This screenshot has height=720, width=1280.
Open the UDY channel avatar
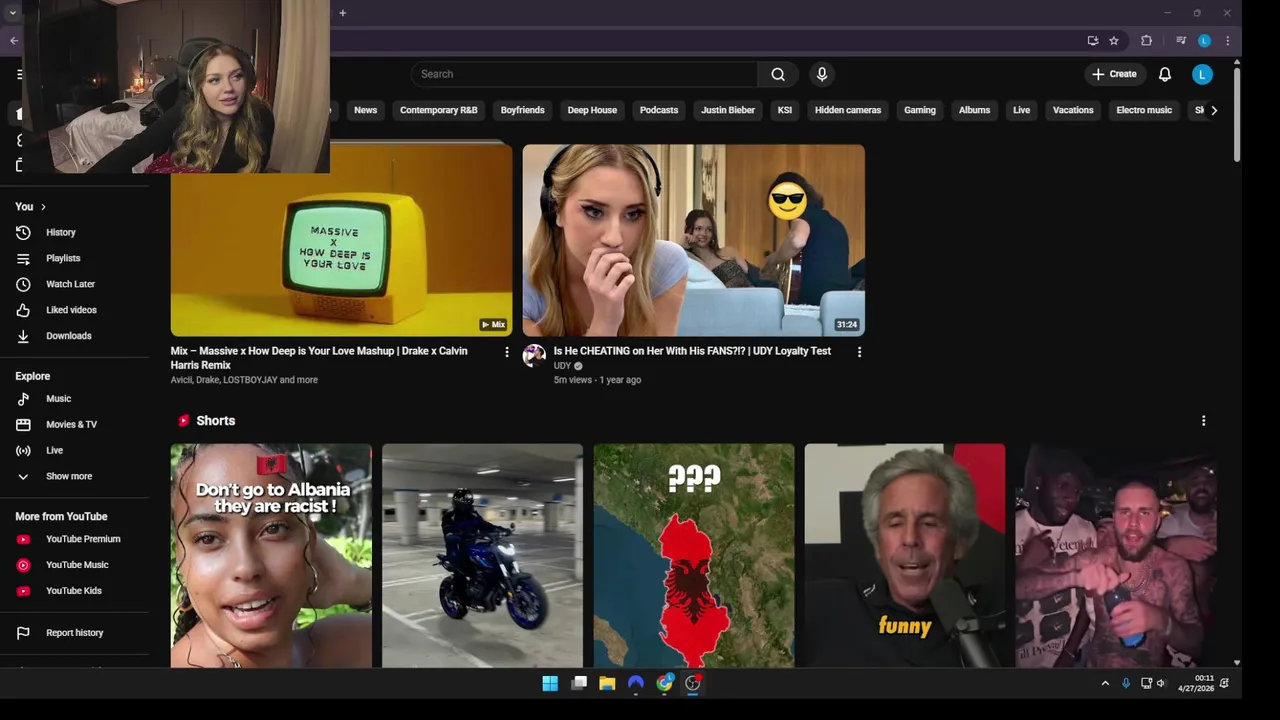pyautogui.click(x=534, y=355)
